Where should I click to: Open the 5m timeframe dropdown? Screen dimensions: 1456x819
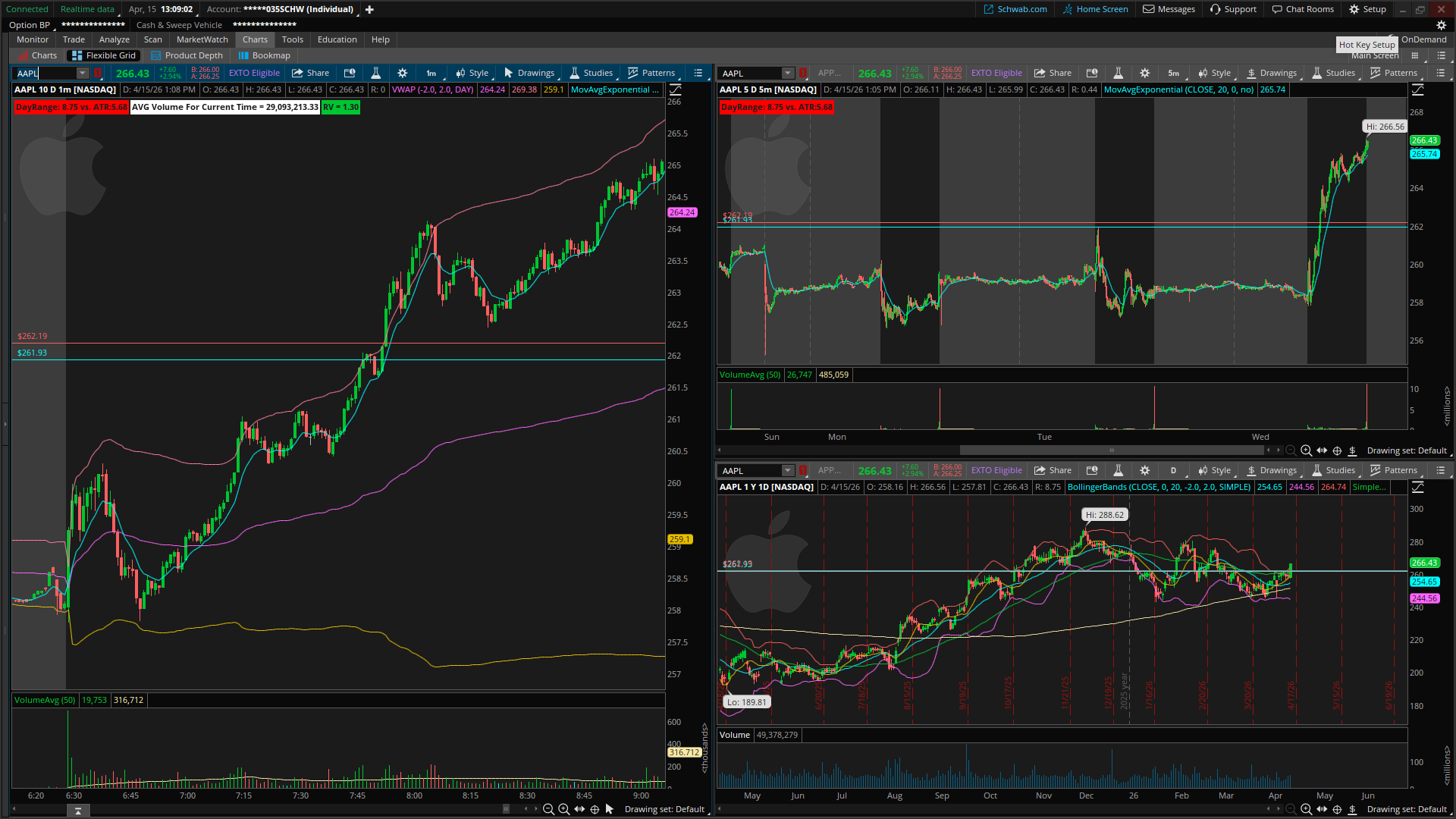click(1174, 74)
